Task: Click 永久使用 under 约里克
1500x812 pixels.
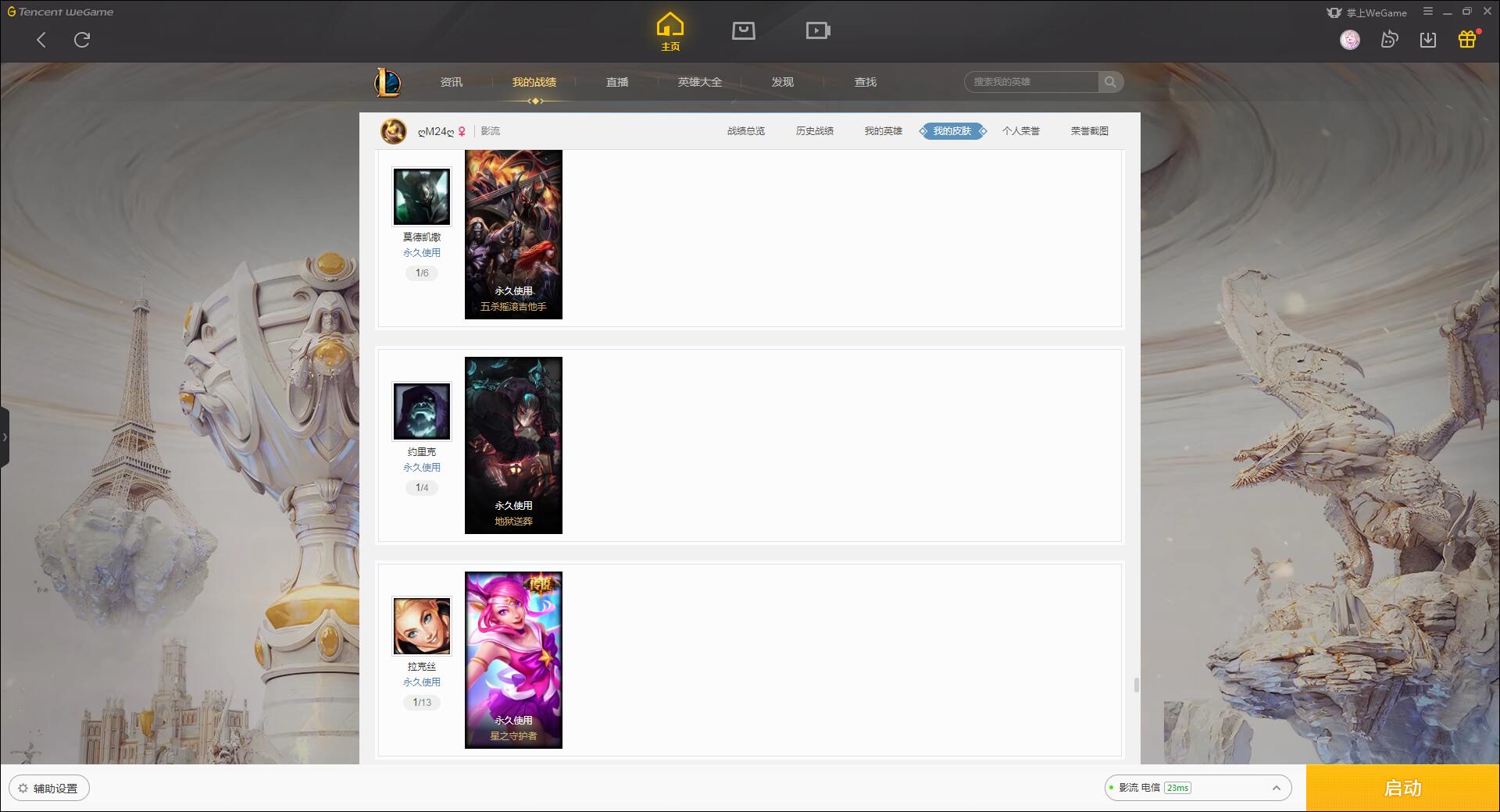Action: [422, 468]
